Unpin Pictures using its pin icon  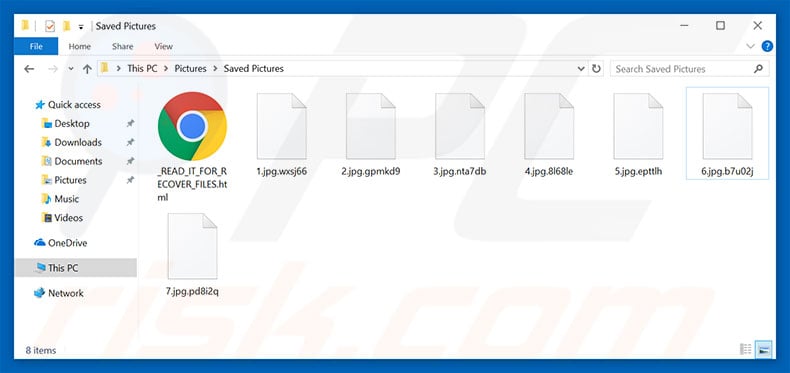130,180
